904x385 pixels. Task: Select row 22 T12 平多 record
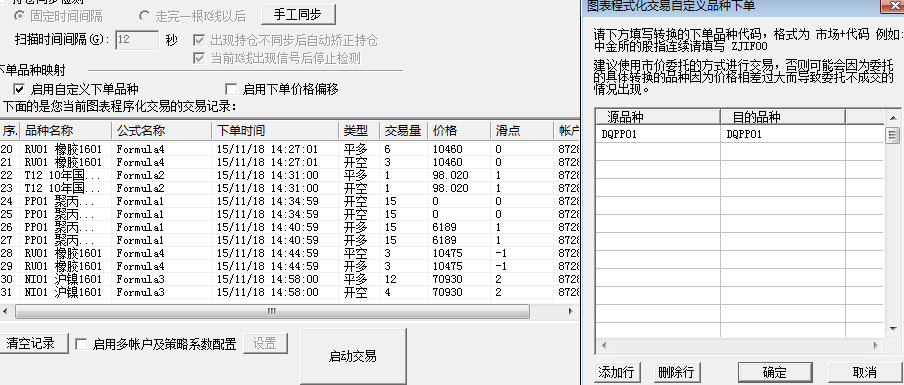pos(289,175)
